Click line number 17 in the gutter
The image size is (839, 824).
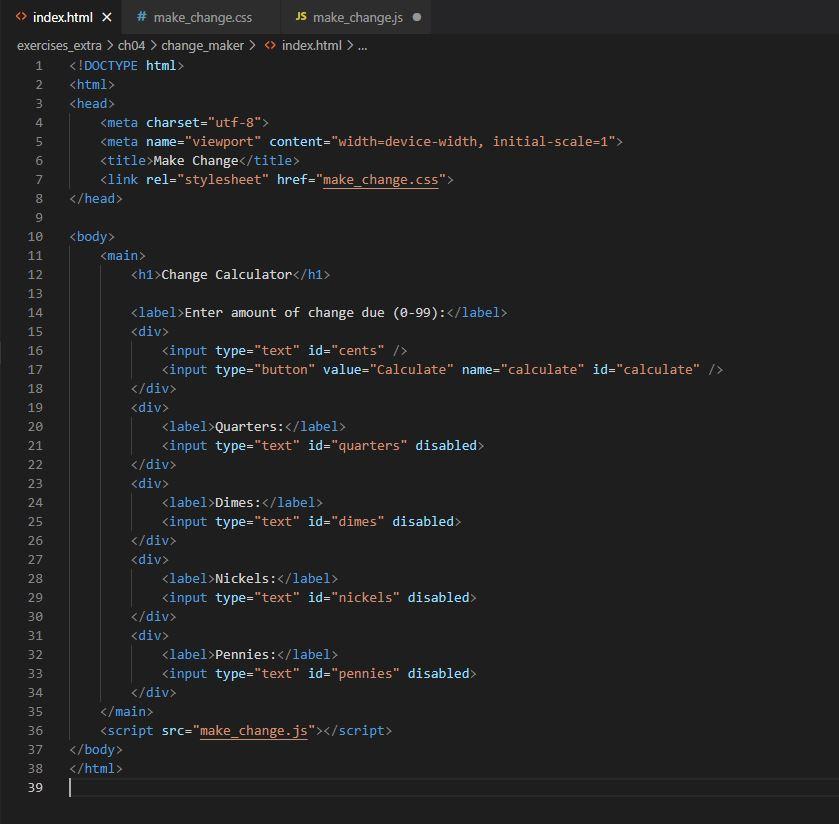(x=36, y=370)
